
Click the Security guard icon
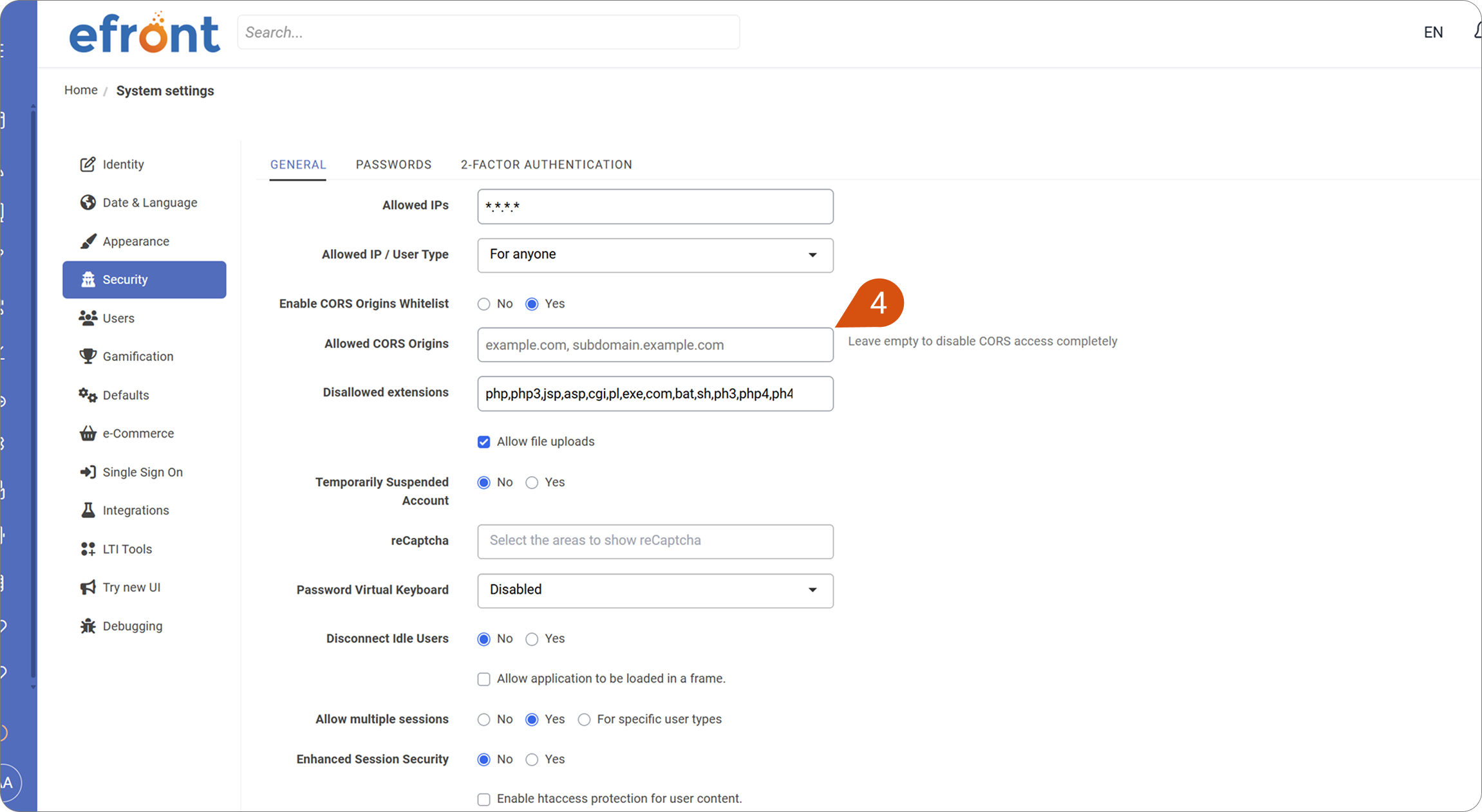[88, 279]
